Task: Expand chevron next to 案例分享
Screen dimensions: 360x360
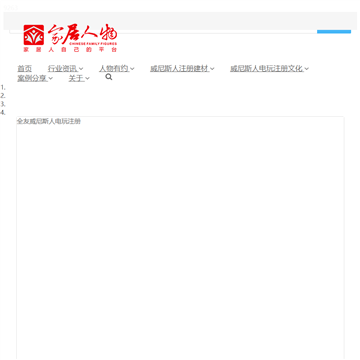Action: 51,79
